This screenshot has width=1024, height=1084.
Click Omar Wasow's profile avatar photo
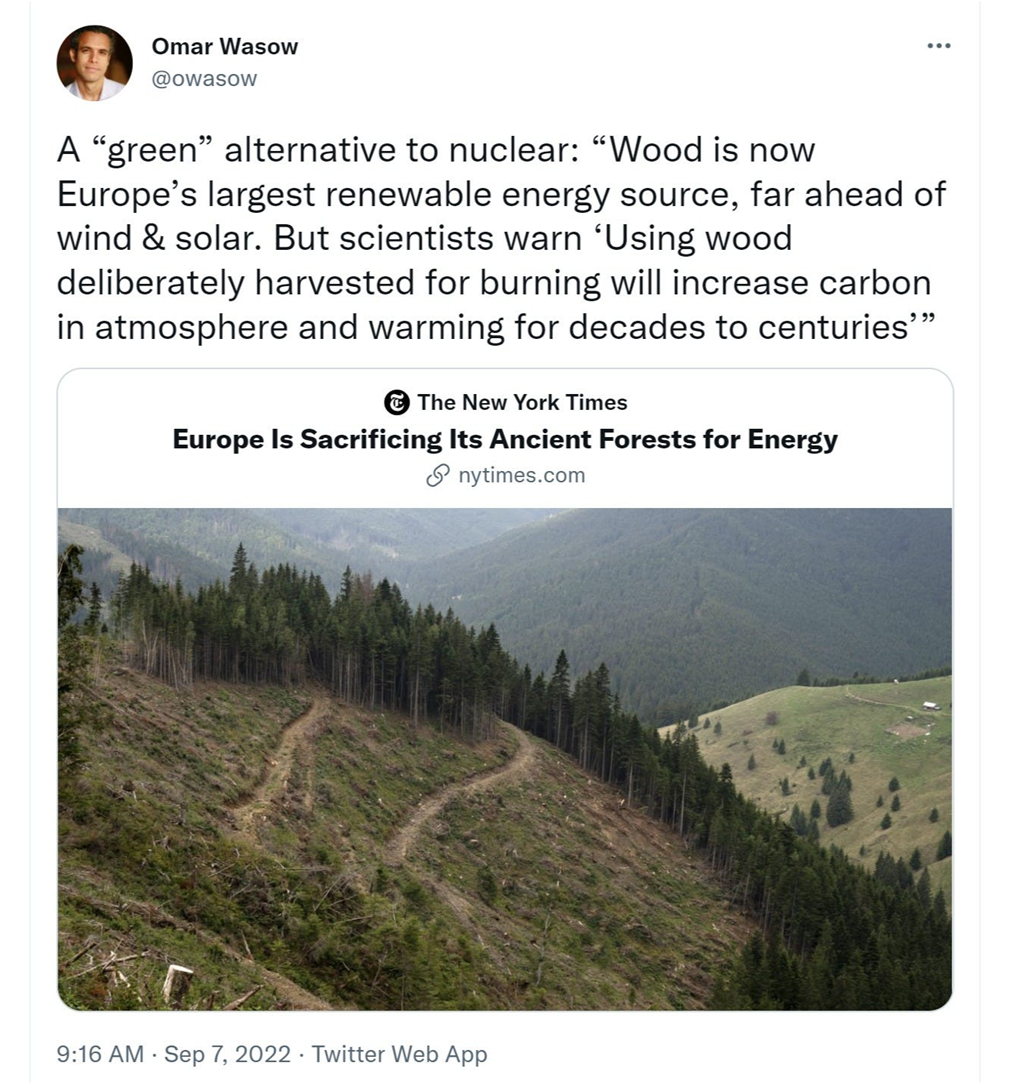[94, 63]
